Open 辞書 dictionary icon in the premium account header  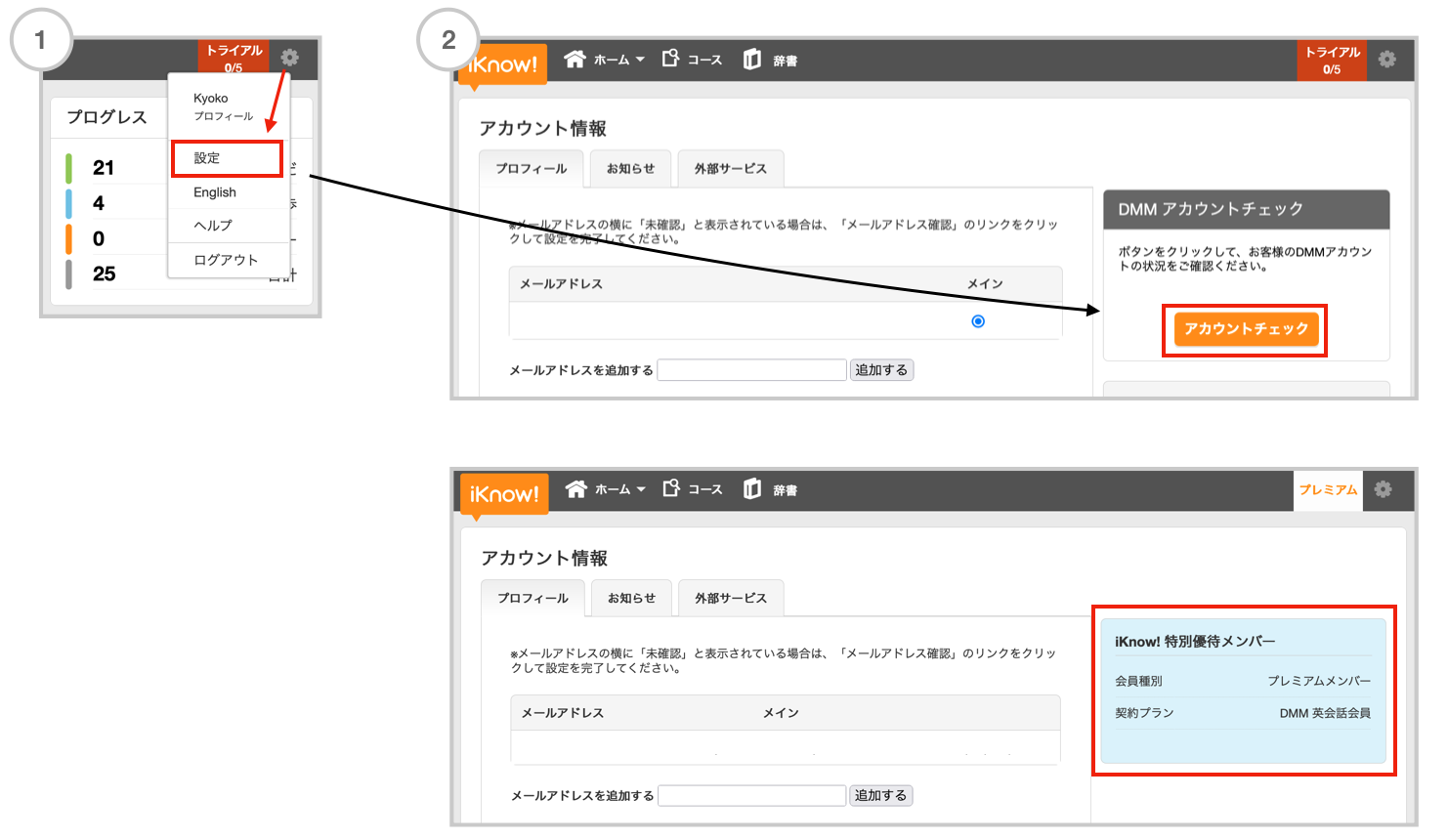coord(752,489)
